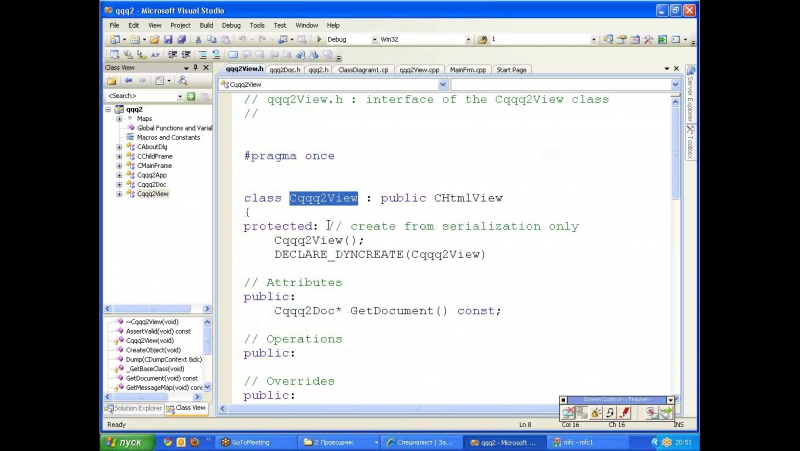This screenshot has width=800, height=451.
Task: Click the Class View back arrow
Action: pos(130,81)
